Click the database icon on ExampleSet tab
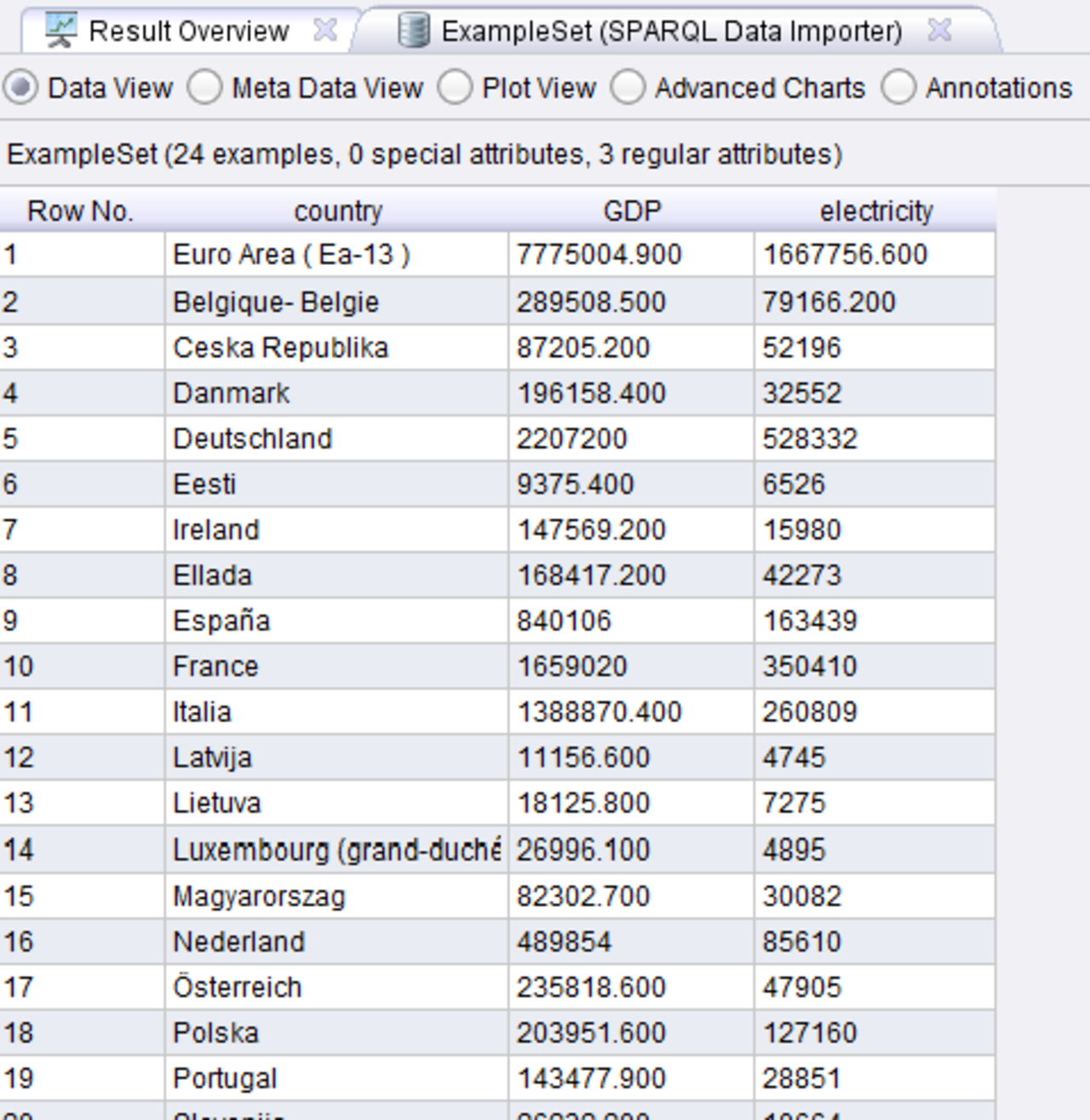The image size is (1090, 1120). 411,30
